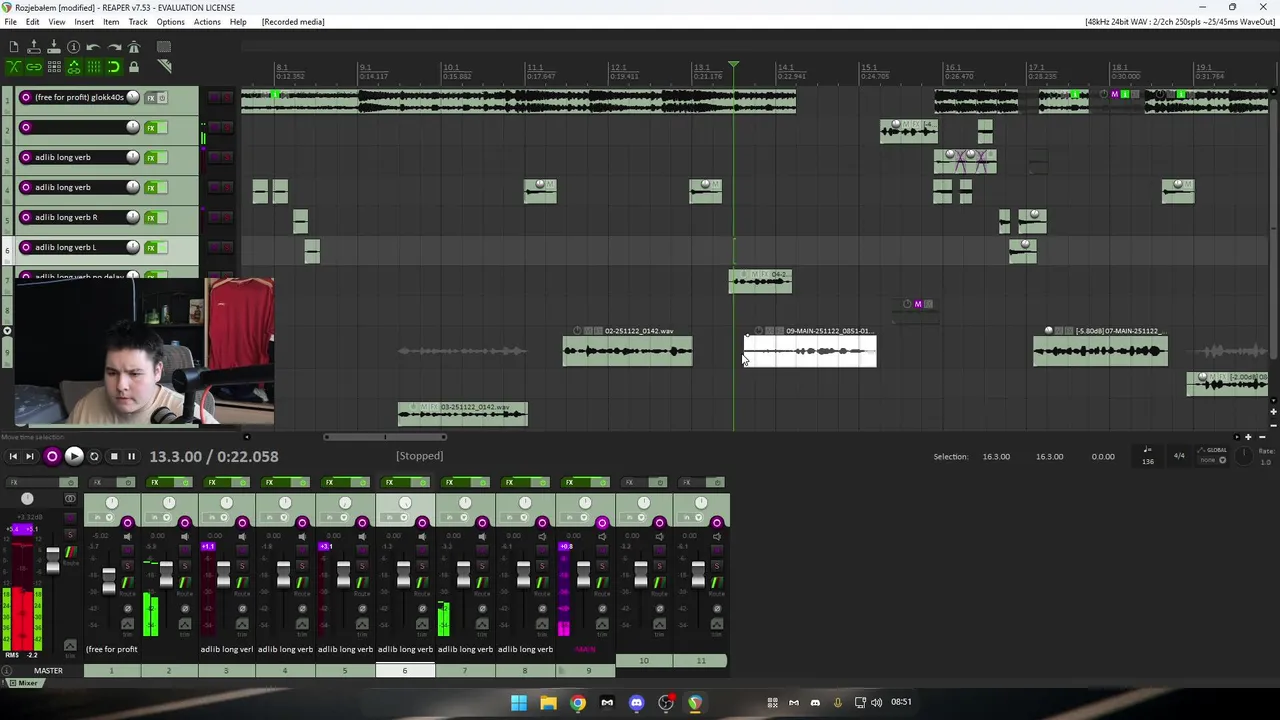1280x720 pixels.
Task: Open the Insert menu
Action: 84,22
